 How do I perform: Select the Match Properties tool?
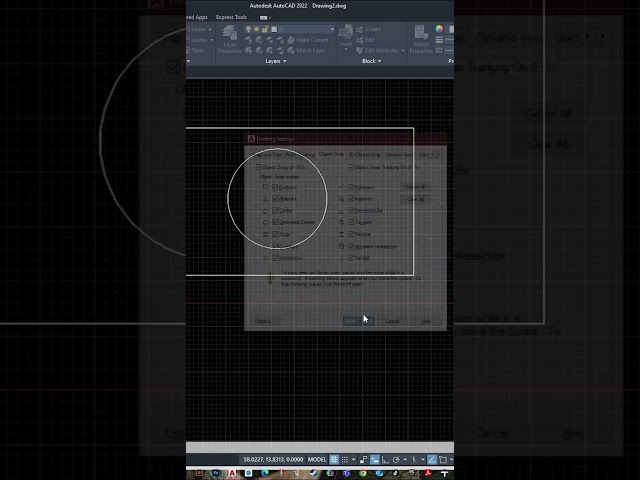(421, 40)
